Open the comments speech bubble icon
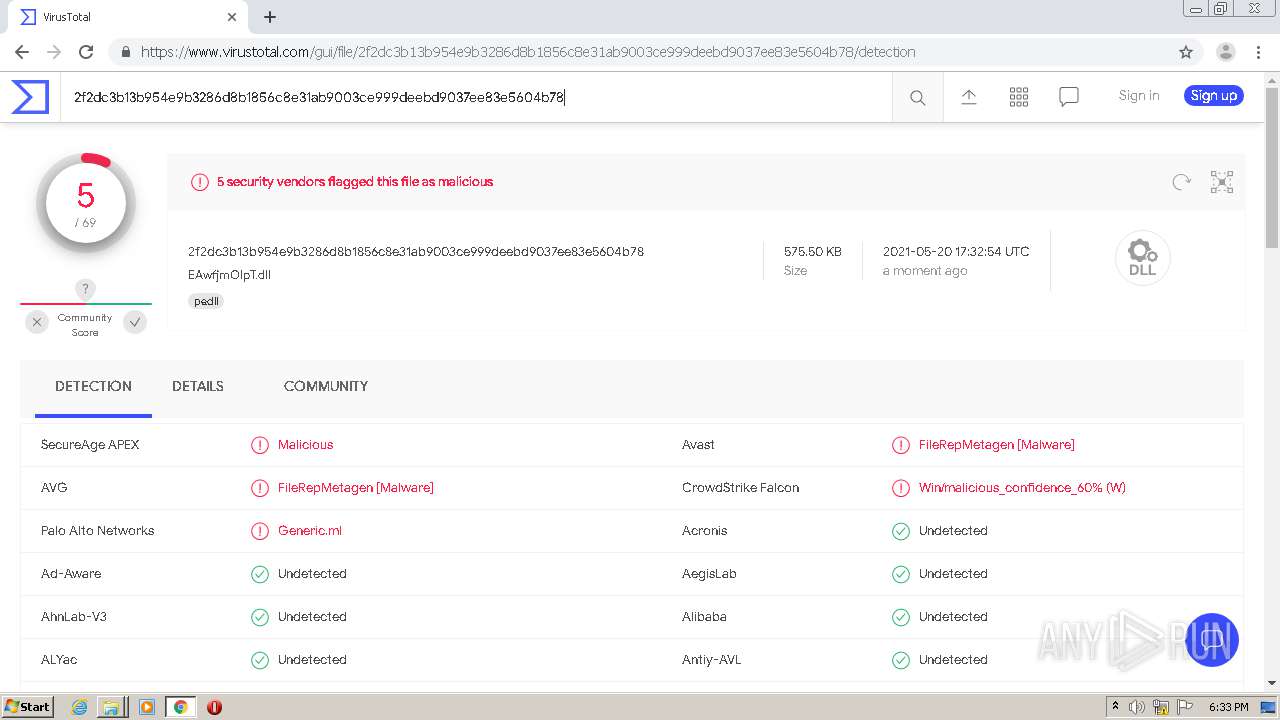The height and width of the screenshot is (720, 1280). click(1069, 96)
